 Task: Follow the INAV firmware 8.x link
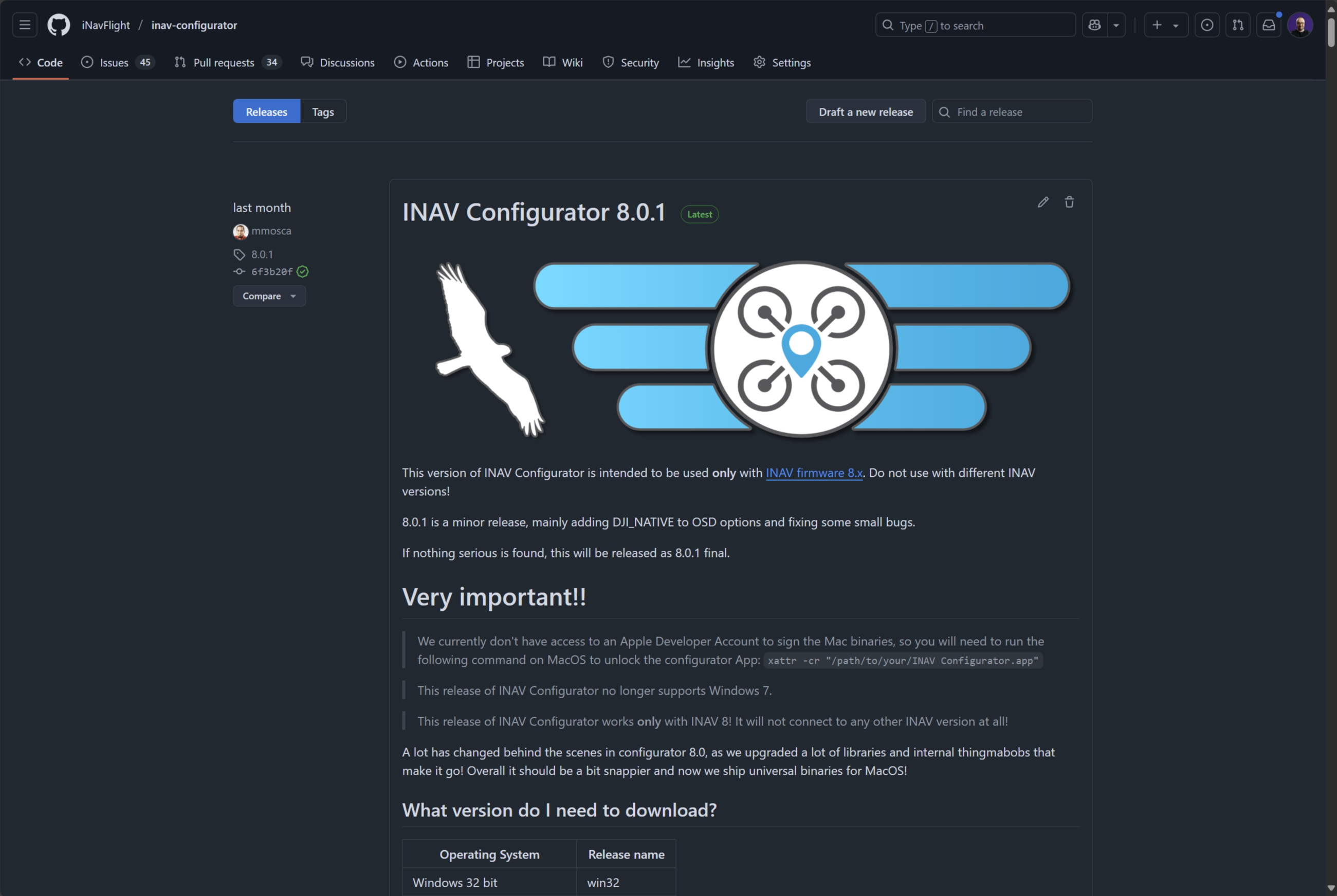[814, 473]
